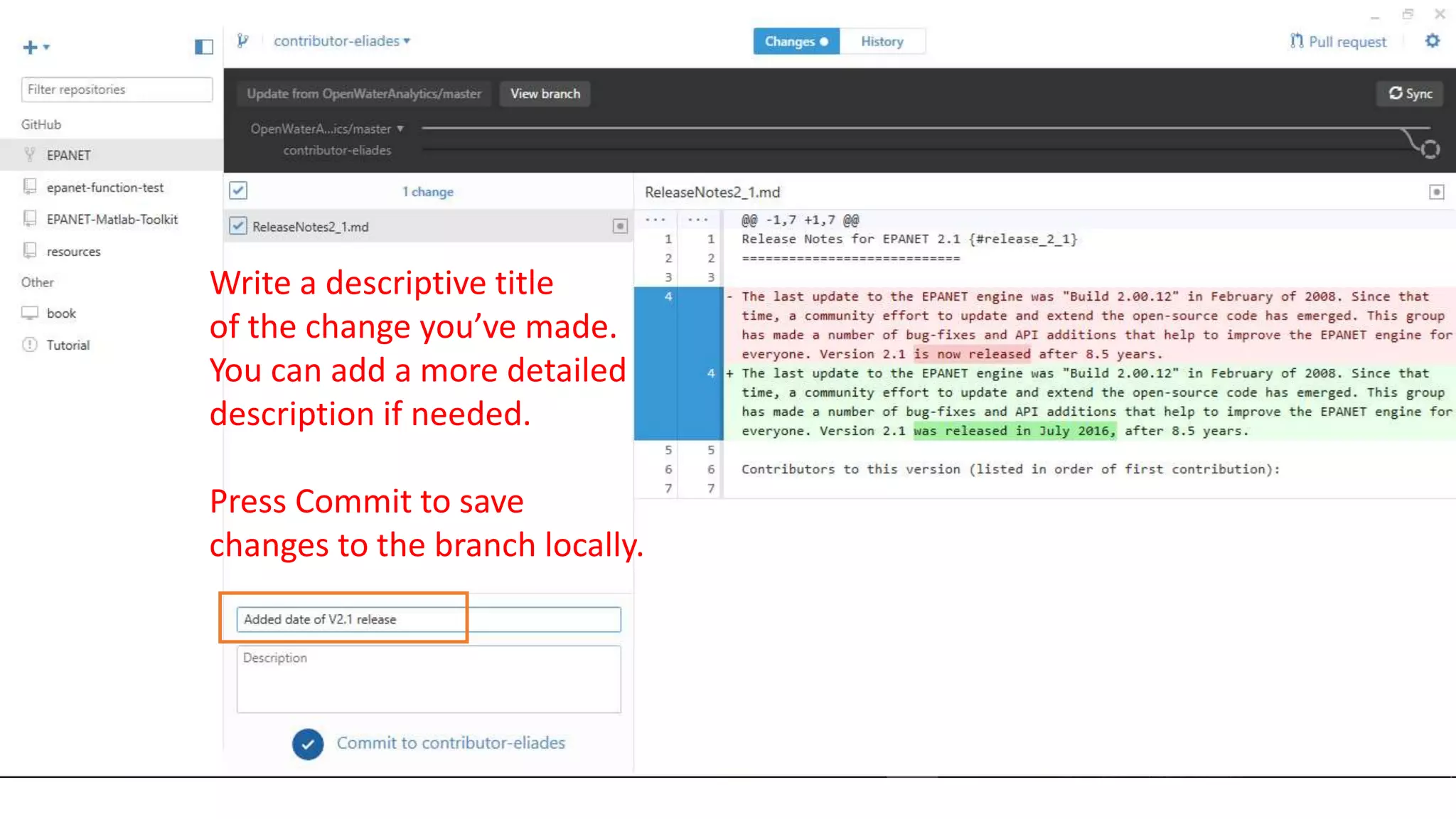This screenshot has width=1456, height=819.
Task: Toggle the select all changes checkbox
Action: pos(238,191)
